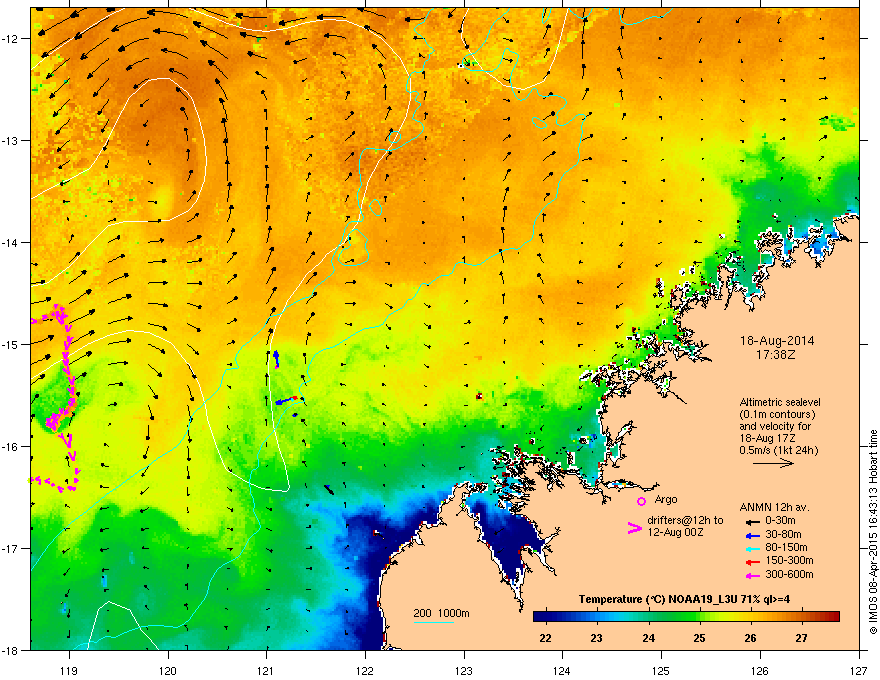Click the 'ANMN 12h av.' heading

[x=774, y=507]
